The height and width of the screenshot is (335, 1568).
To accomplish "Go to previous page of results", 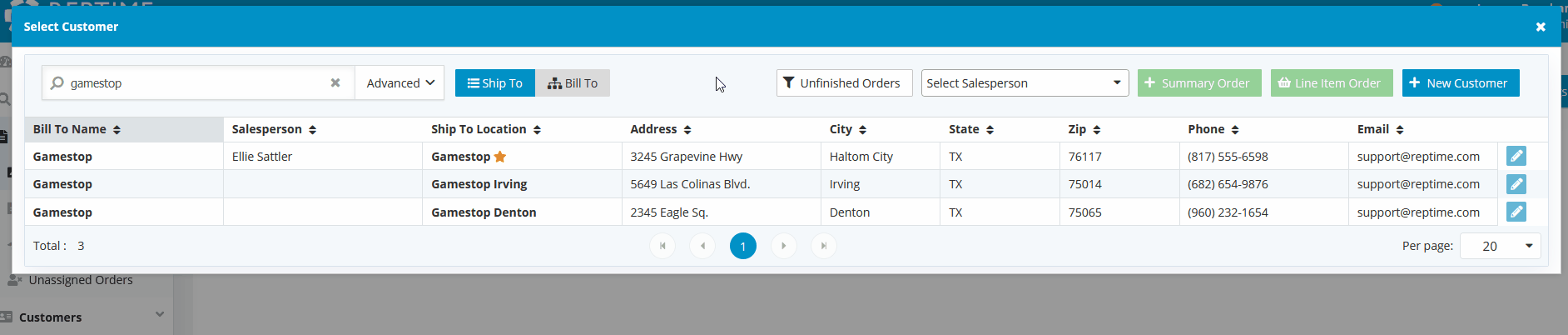I will click(x=702, y=246).
